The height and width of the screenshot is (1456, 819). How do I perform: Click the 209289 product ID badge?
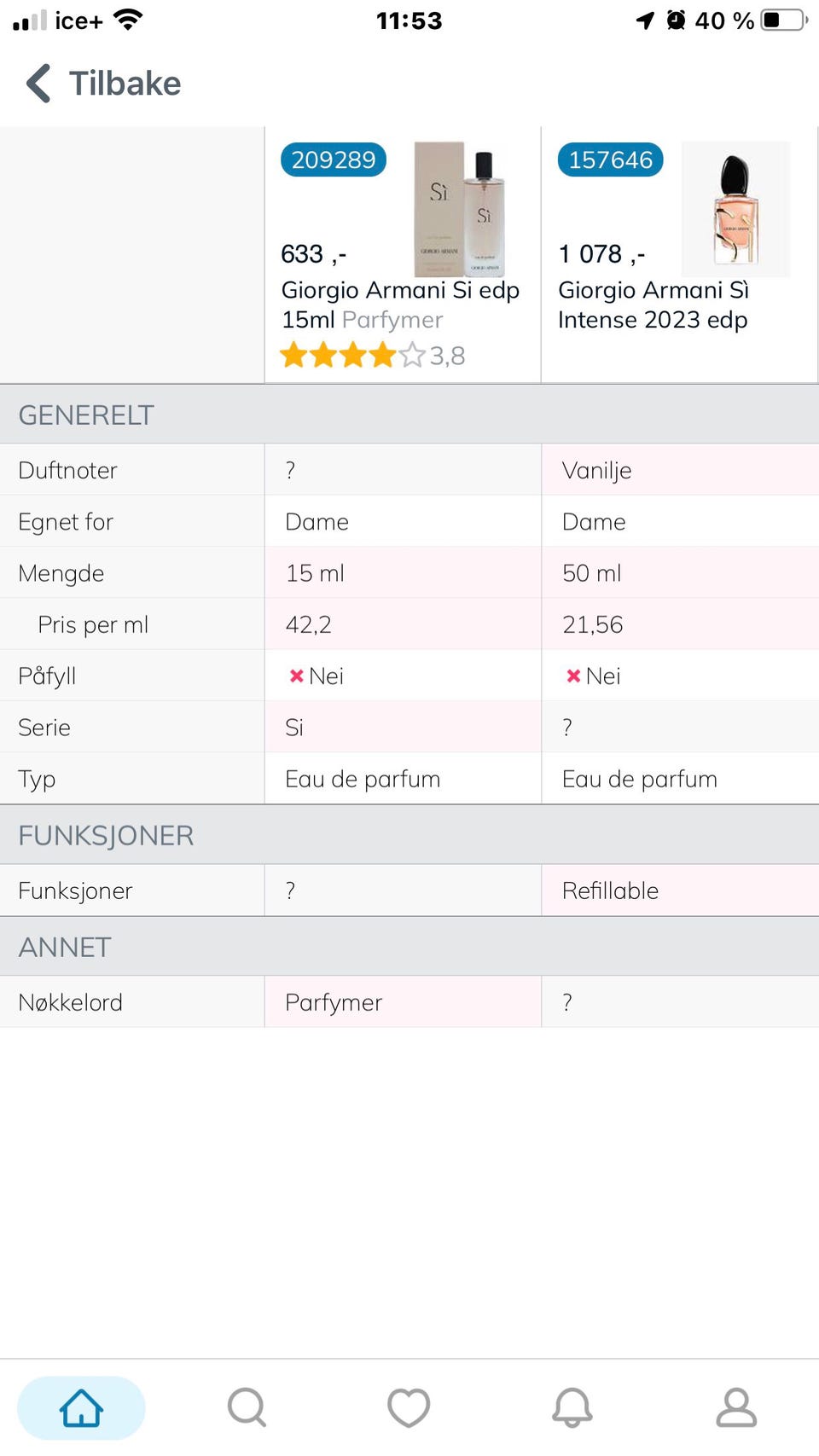(333, 159)
